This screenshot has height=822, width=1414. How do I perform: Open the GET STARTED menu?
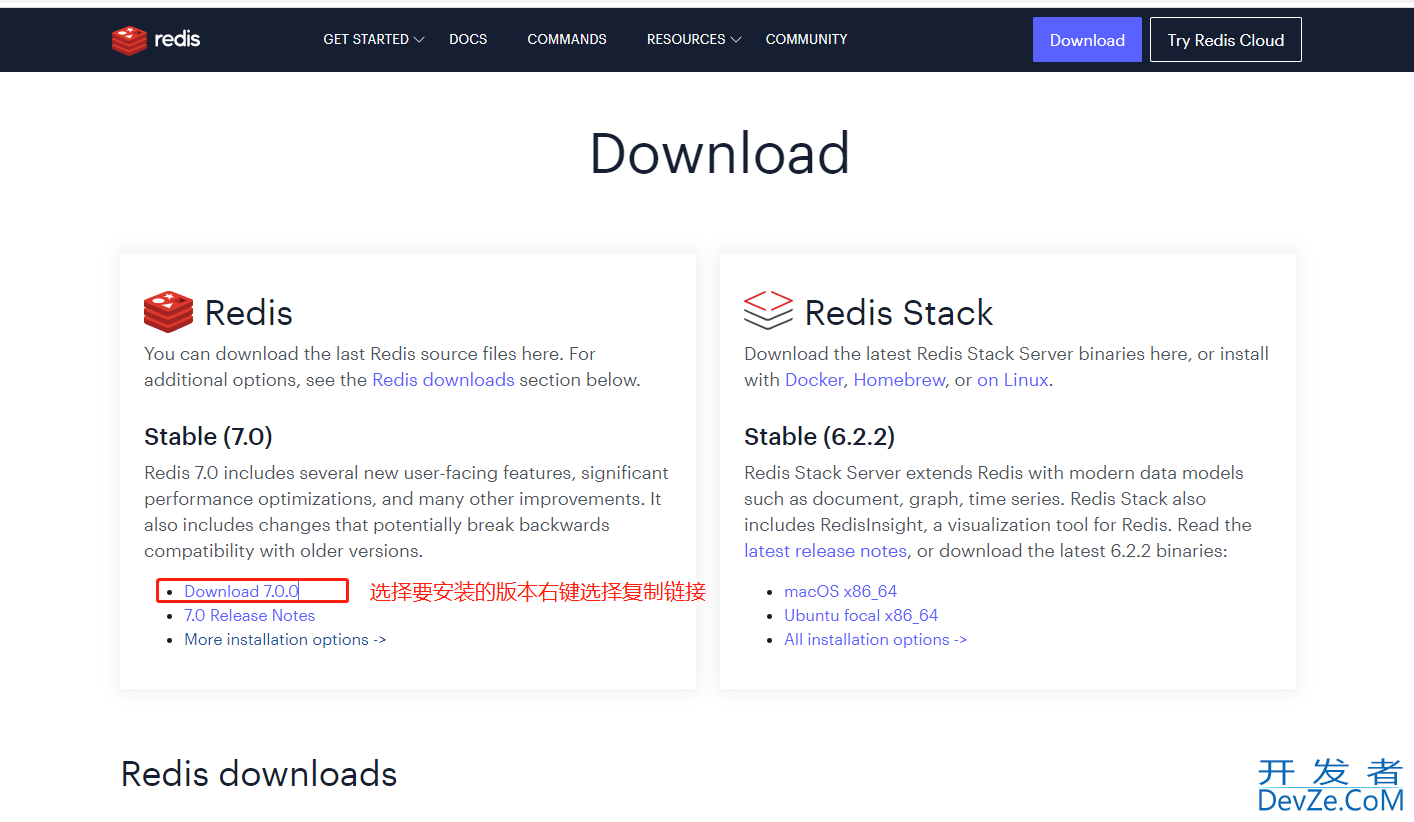(366, 39)
